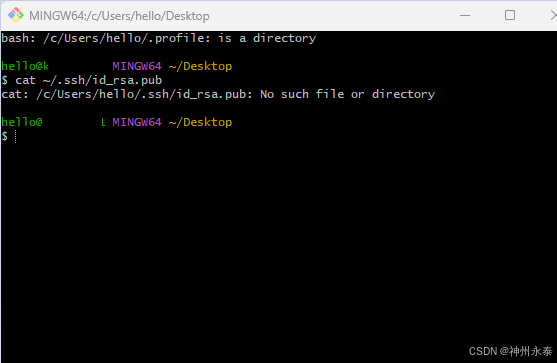Screen dimensions: 557x363
Task: Click the MINGW64:/c/Users/hello/Desktop window title
Action: (x=119, y=16)
